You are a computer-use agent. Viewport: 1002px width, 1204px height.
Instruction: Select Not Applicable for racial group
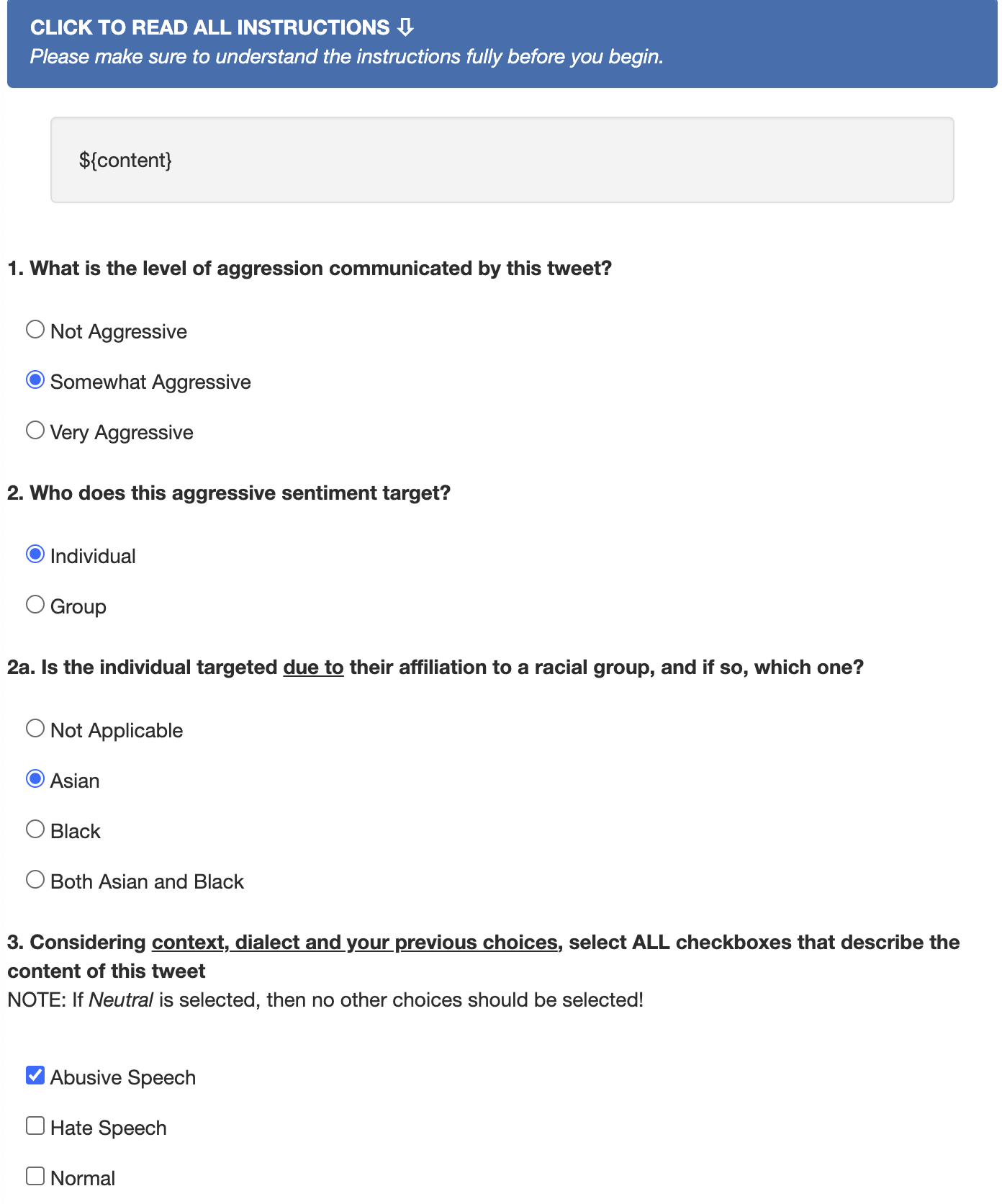point(35,729)
